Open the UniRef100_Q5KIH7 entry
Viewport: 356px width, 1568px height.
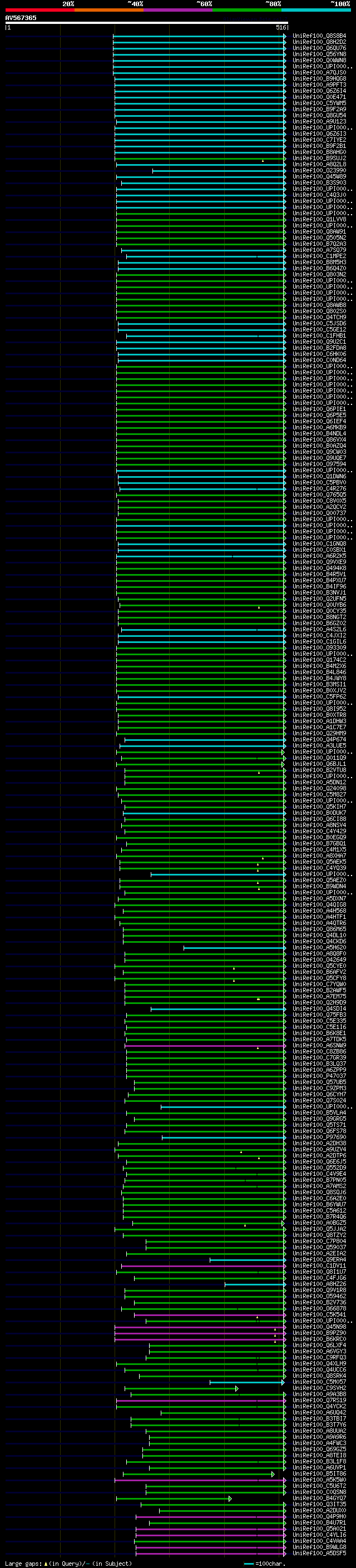pos(319,807)
